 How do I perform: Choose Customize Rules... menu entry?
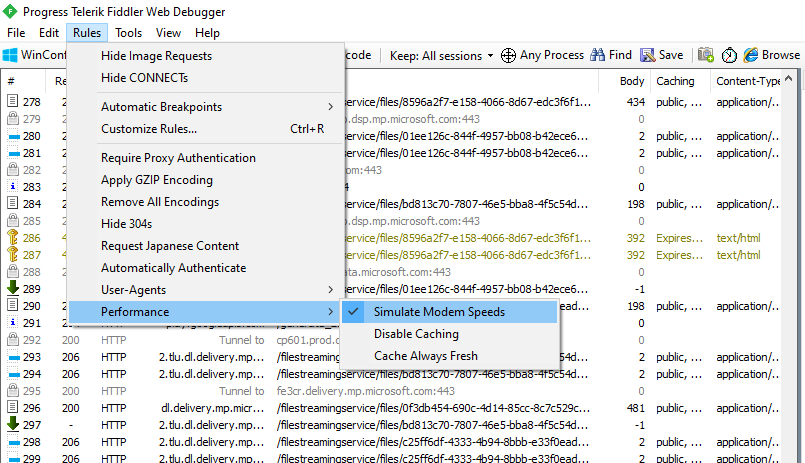click(205, 129)
